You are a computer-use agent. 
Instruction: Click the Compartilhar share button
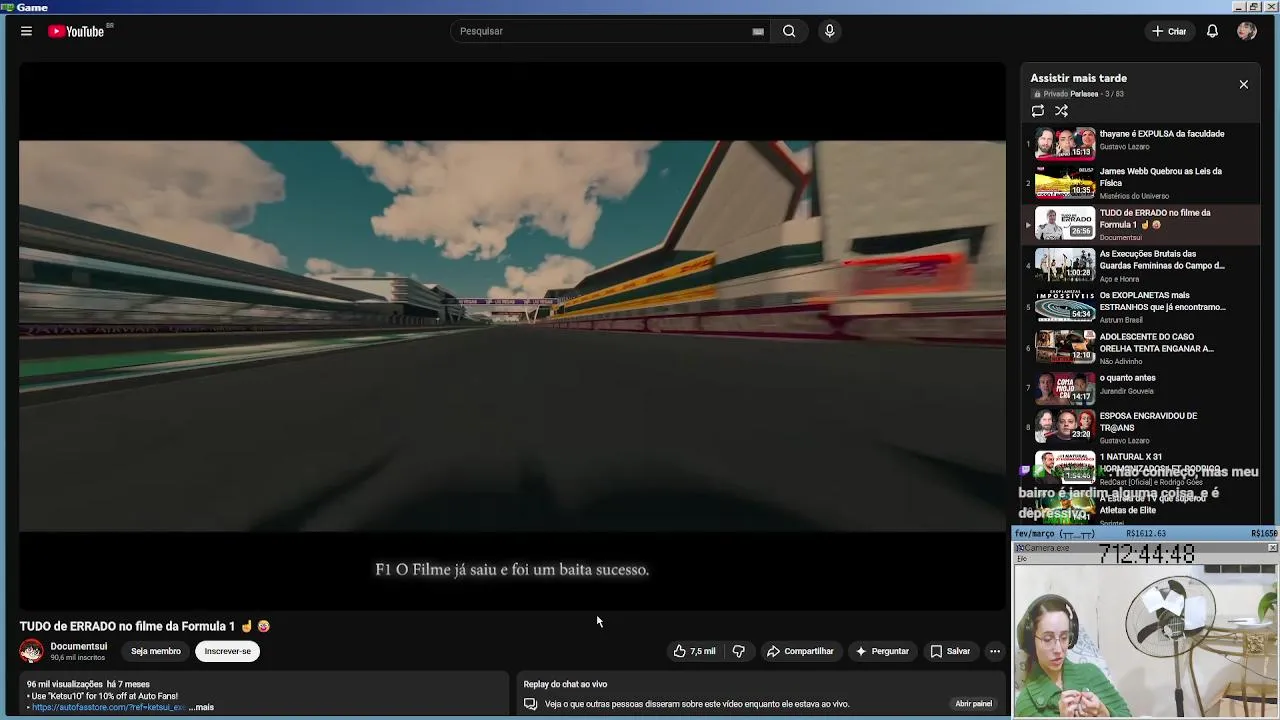point(800,651)
